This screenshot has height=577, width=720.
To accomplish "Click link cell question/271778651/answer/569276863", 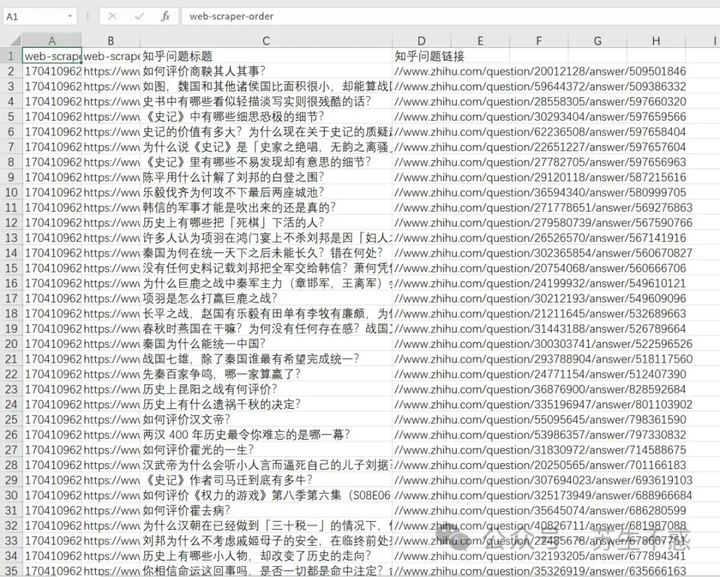I will point(543,207).
